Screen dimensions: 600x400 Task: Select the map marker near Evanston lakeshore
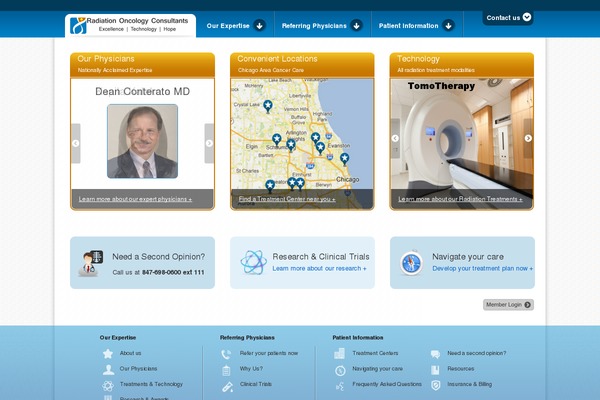(344, 158)
